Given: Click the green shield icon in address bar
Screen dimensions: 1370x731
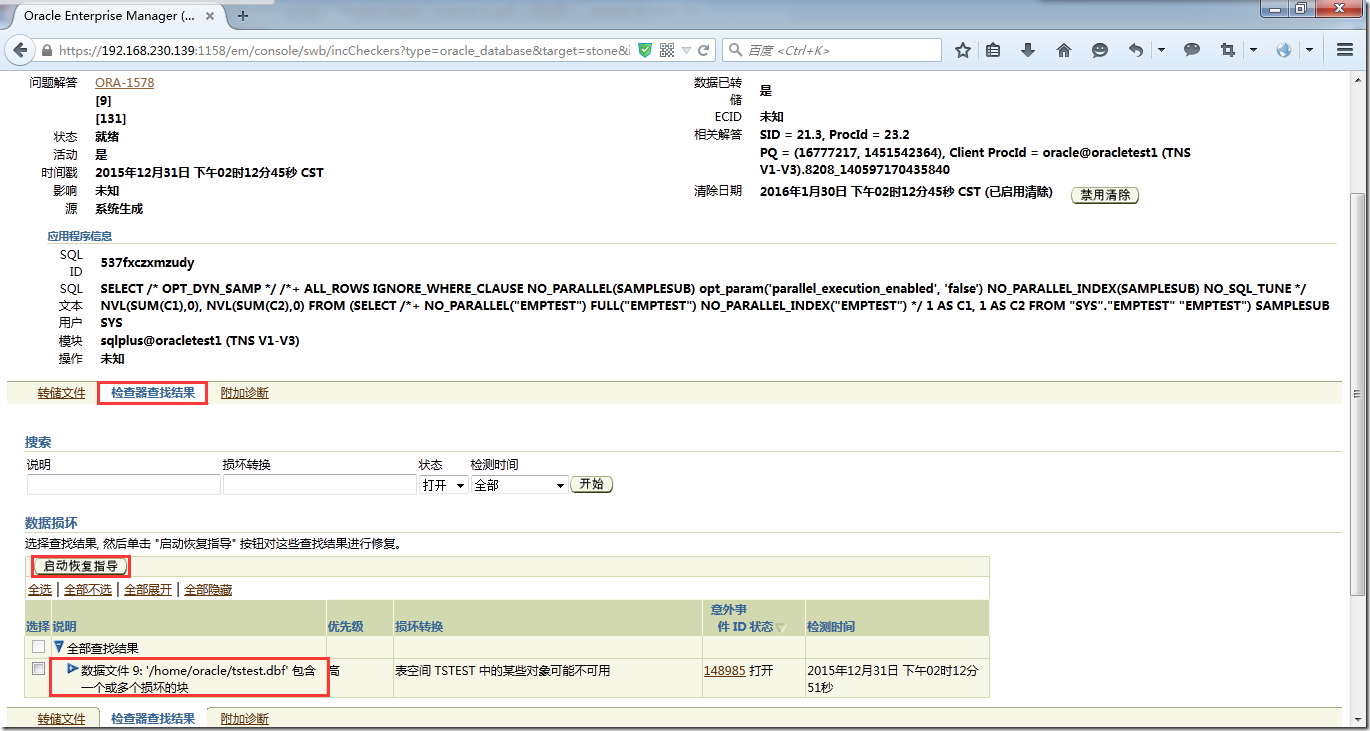Looking at the screenshot, I should [645, 50].
